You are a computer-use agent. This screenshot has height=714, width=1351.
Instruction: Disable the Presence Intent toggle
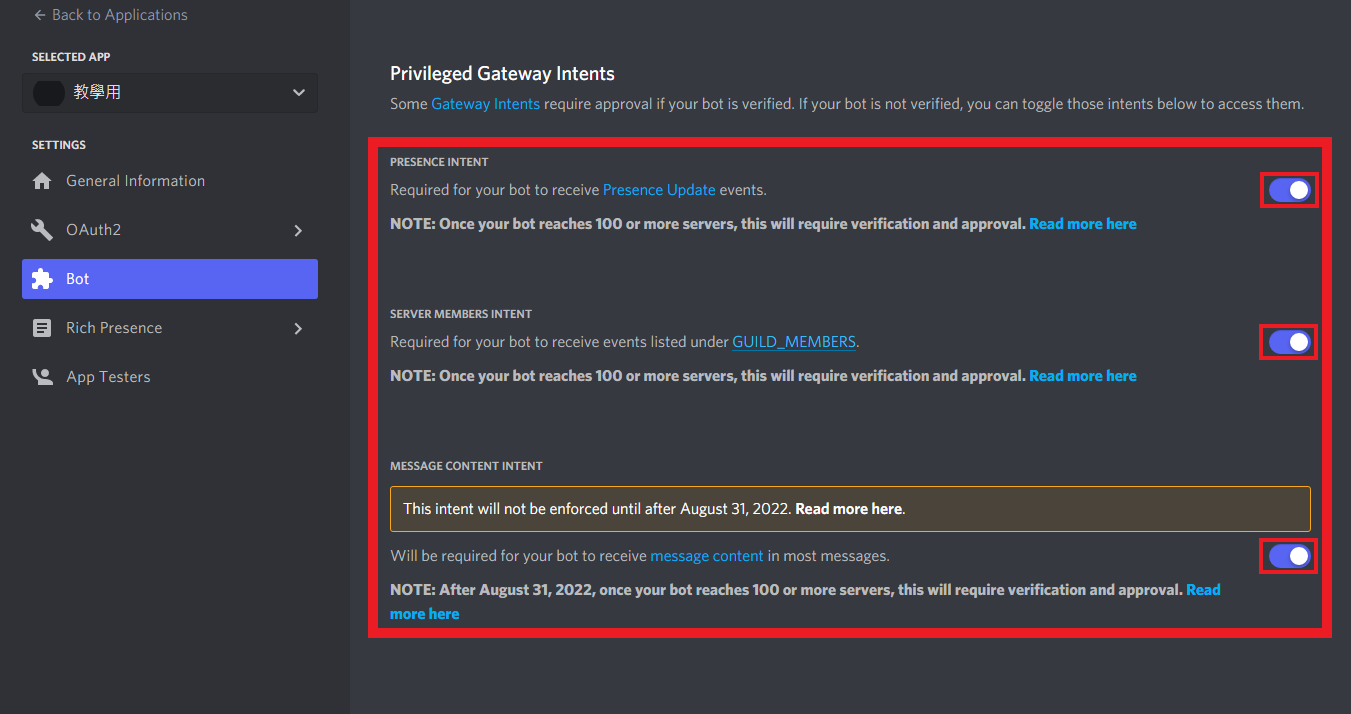[x=1289, y=190]
